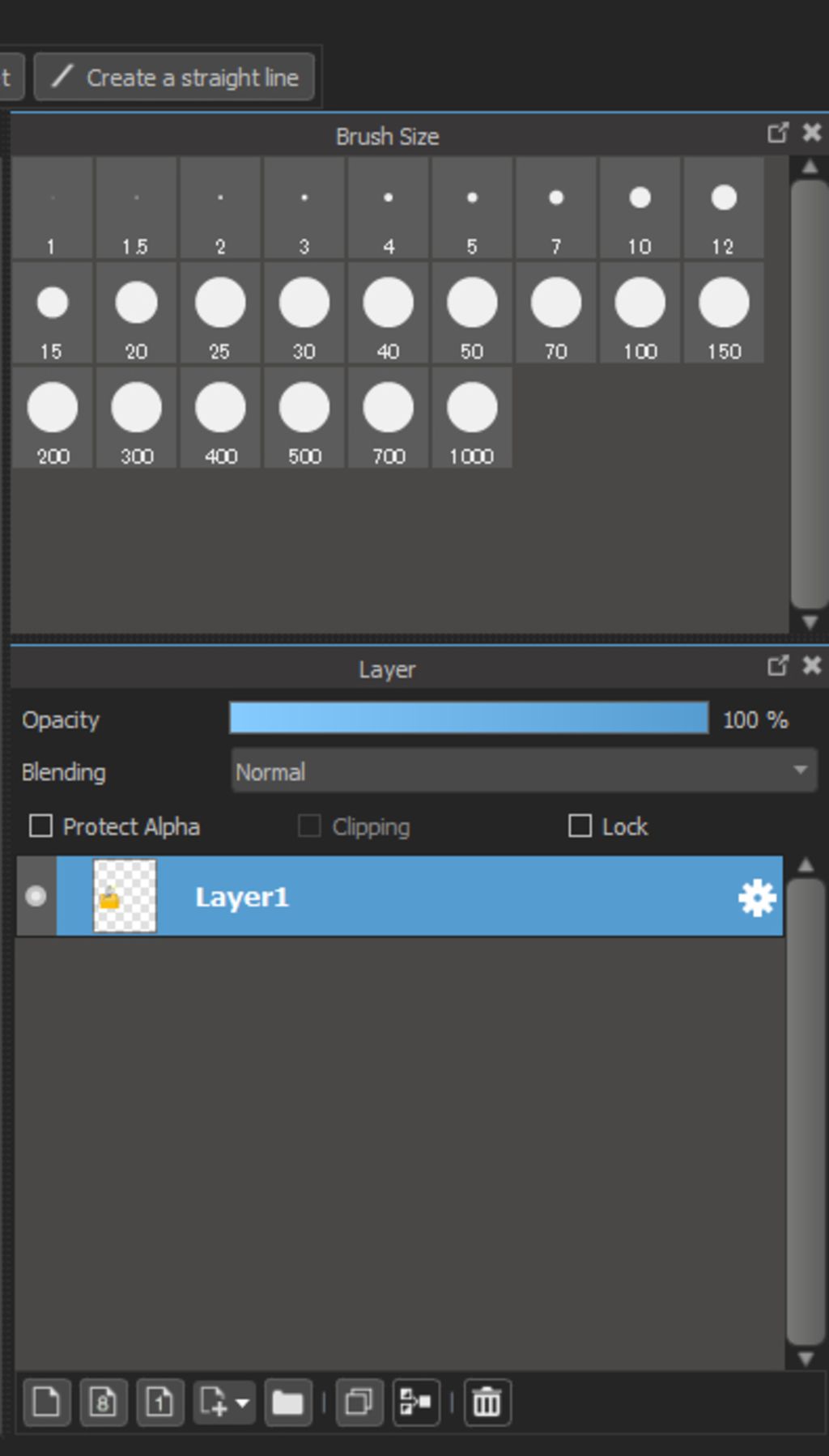Select brush size 7
Viewport: 829px width, 1456px height.
(556, 209)
